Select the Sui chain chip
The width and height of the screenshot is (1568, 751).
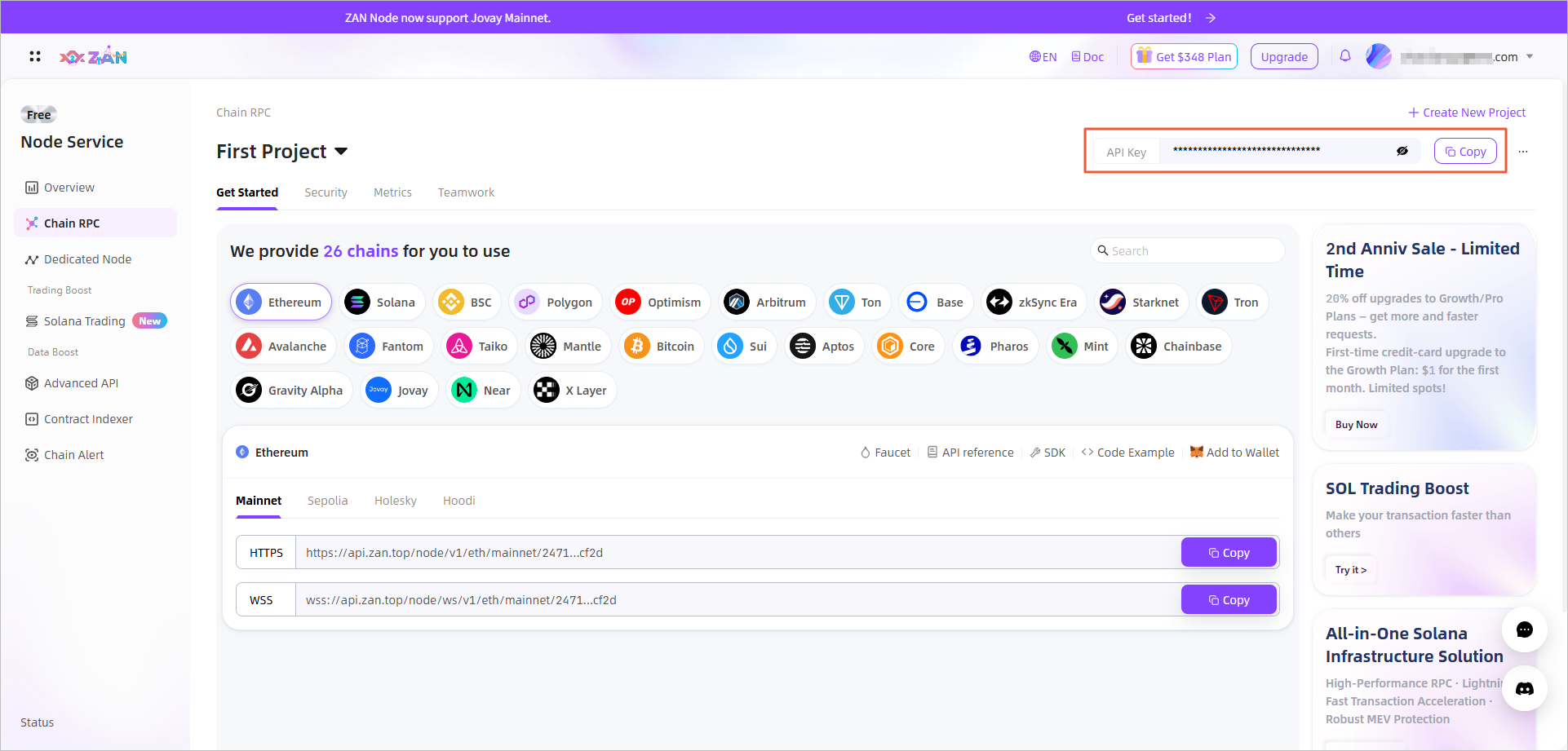pyautogui.click(x=744, y=347)
